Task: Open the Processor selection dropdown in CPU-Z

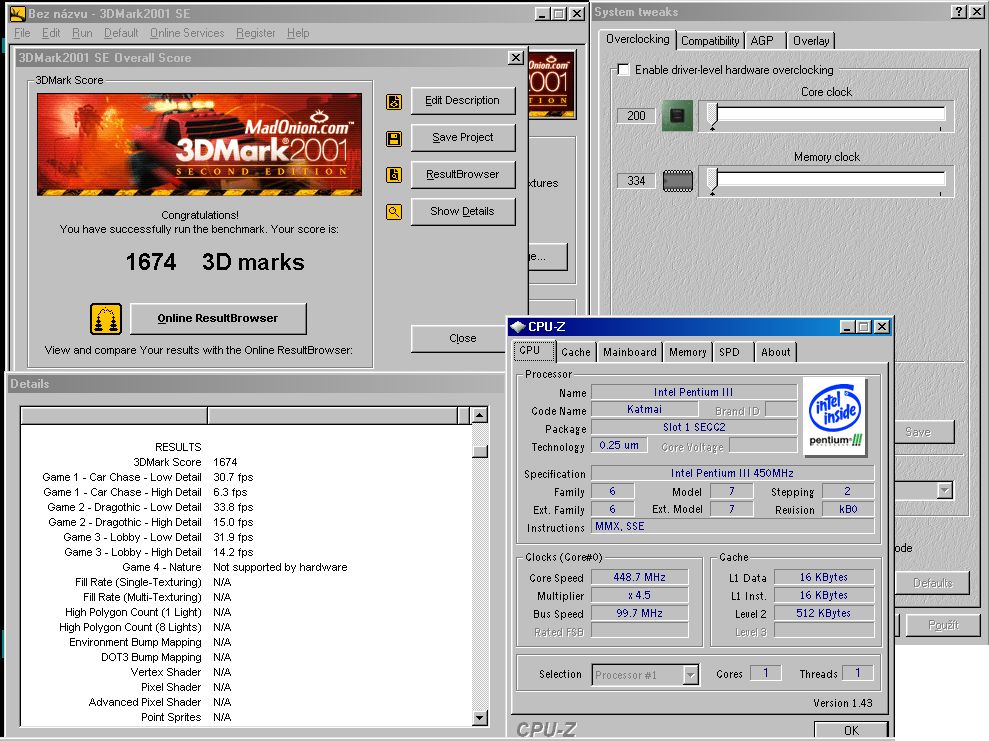Action: [691, 675]
